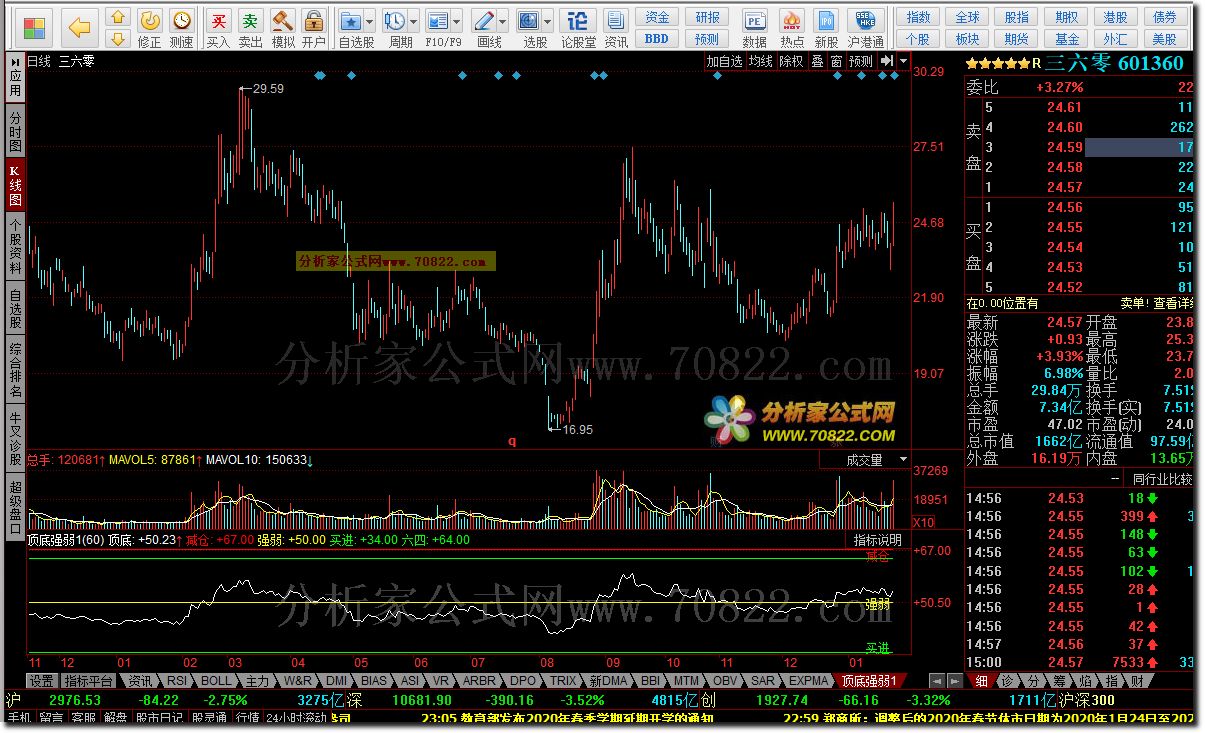Click the 细 detail tab
This screenshot has height=733, width=1205.
[x=980, y=680]
